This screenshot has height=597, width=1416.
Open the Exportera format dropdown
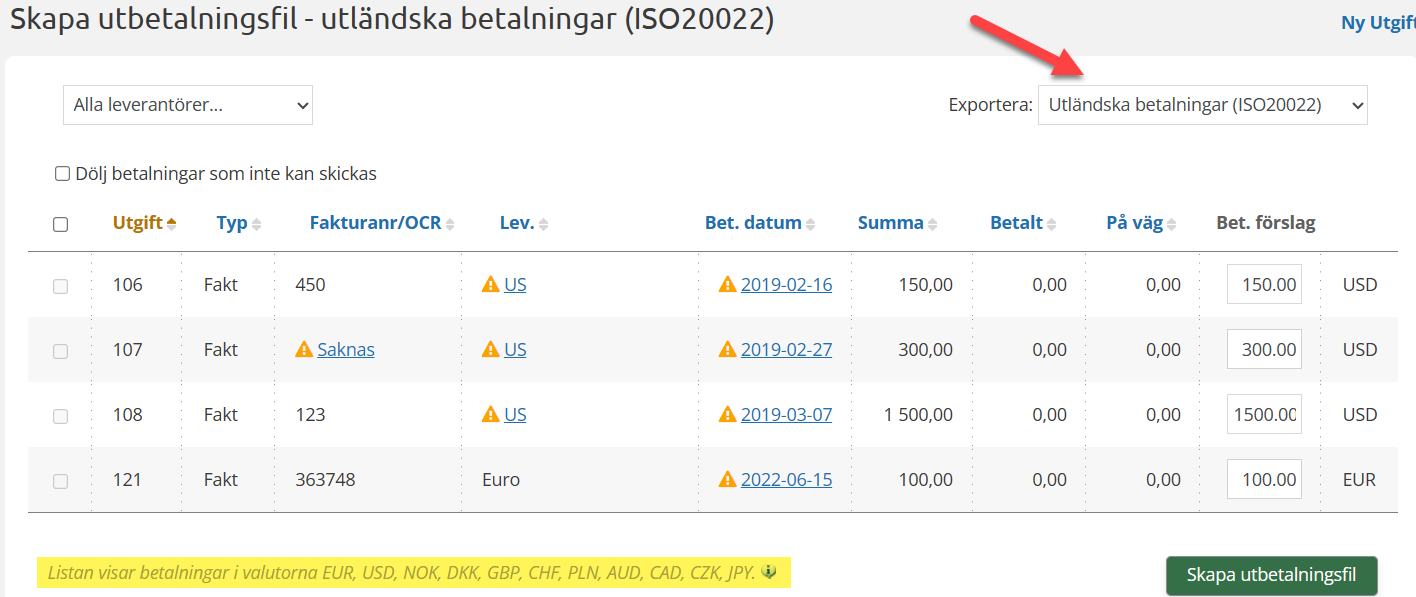click(x=1202, y=105)
